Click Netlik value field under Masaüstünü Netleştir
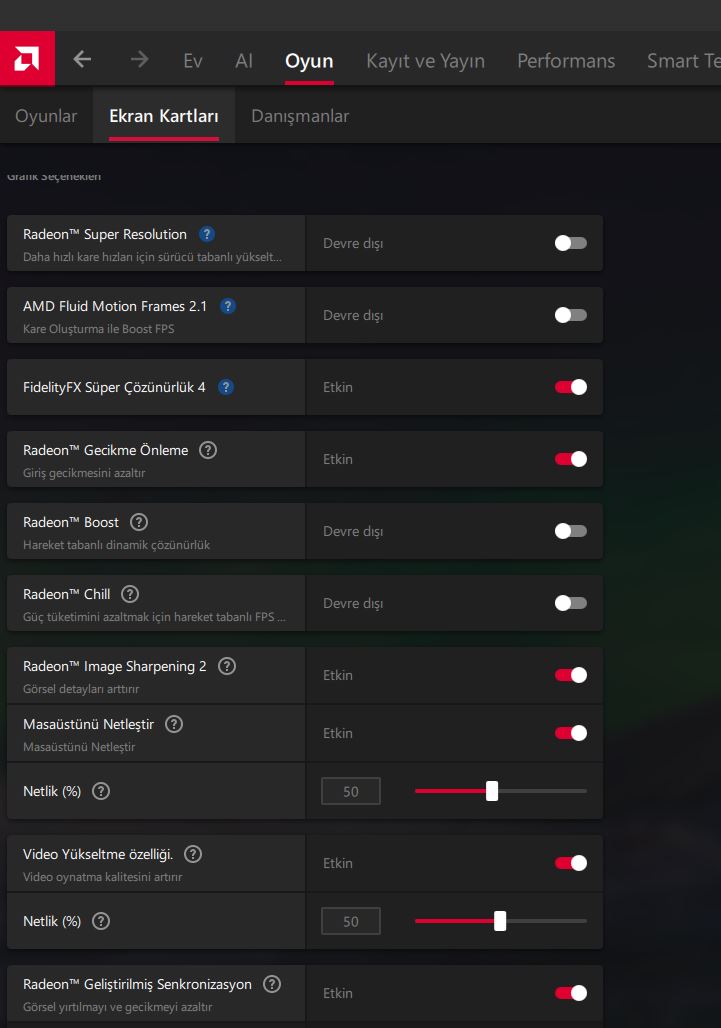This screenshot has width=721, height=1028. click(351, 791)
